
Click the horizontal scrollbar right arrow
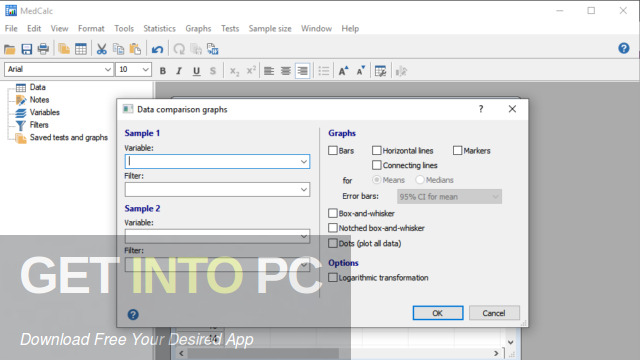[x=496, y=353]
